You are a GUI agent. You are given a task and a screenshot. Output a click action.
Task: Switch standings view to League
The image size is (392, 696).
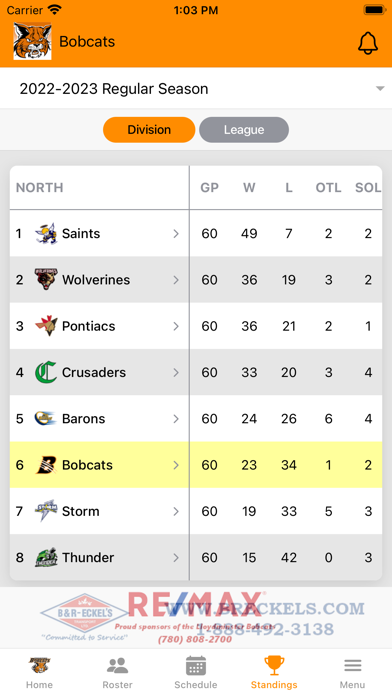tap(244, 130)
